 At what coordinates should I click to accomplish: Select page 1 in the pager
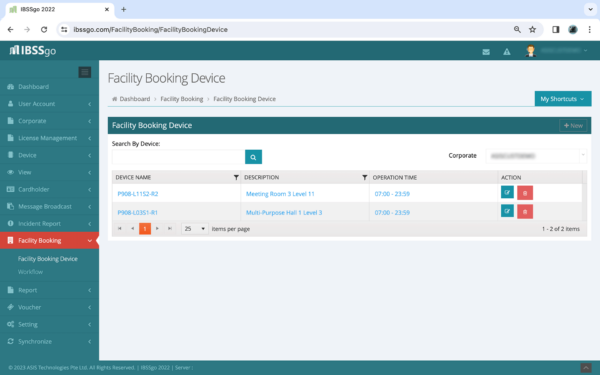[145, 228]
